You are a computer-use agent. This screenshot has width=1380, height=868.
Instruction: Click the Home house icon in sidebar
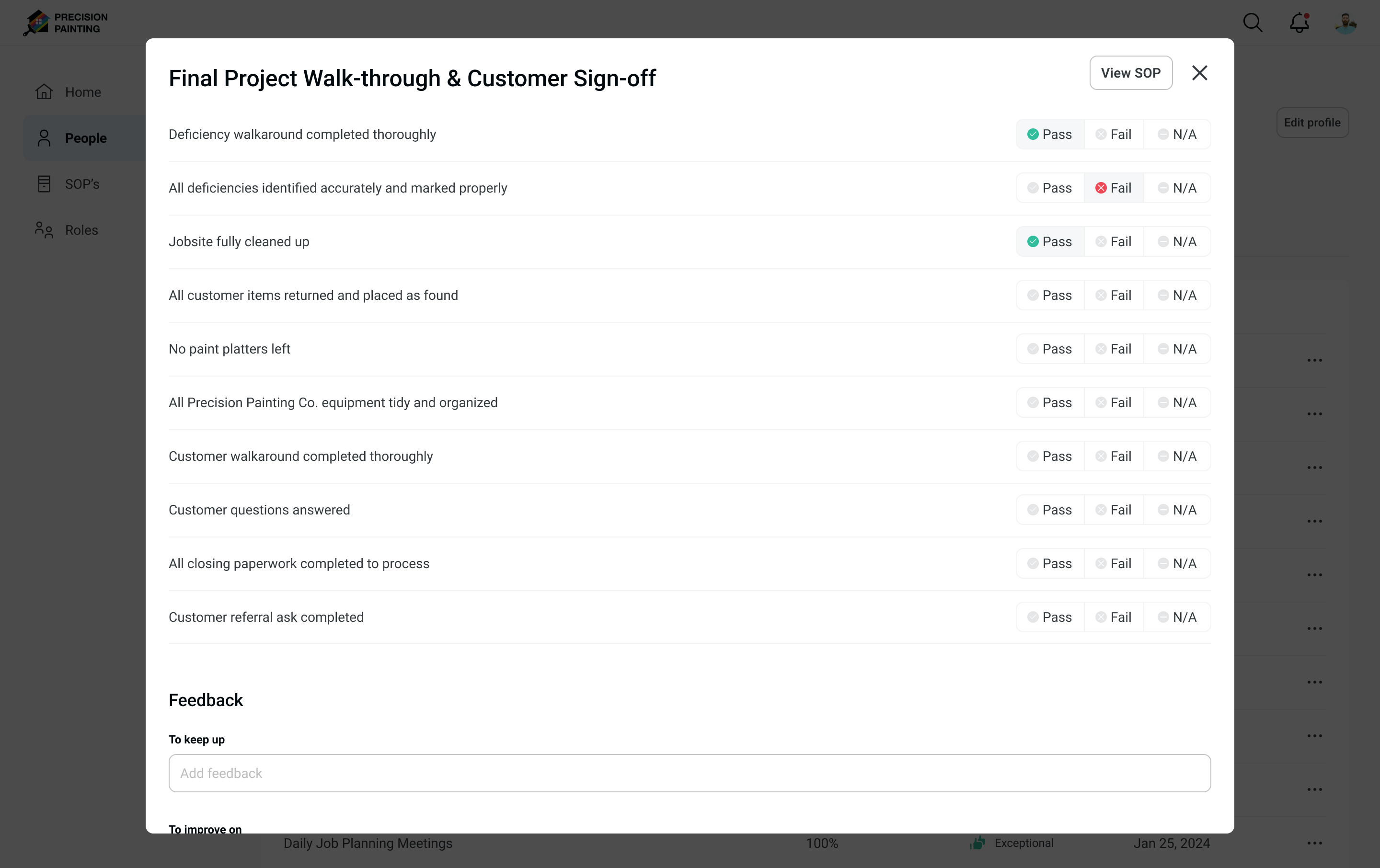44,91
